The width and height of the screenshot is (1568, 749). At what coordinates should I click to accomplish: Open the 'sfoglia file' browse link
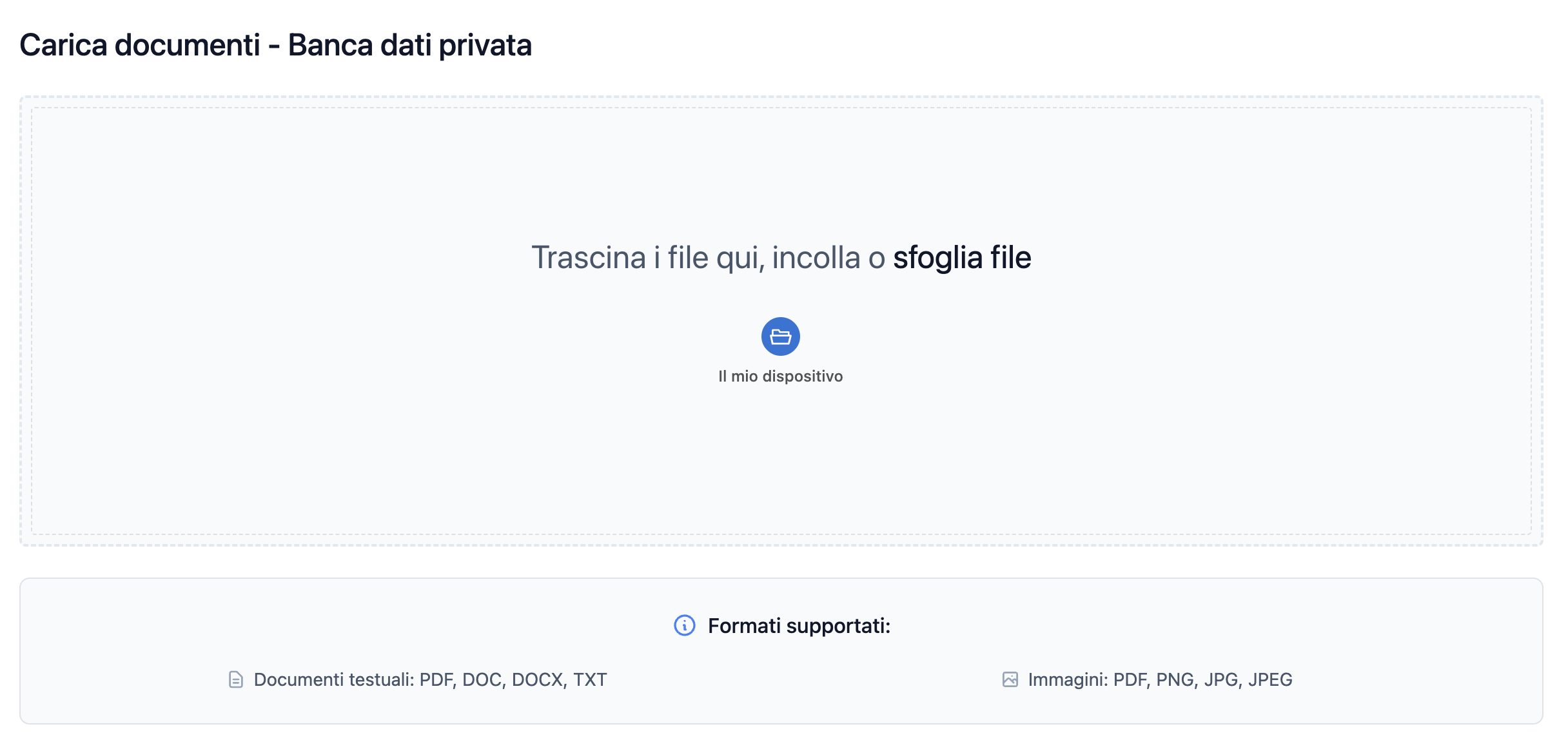pyautogui.click(x=961, y=258)
